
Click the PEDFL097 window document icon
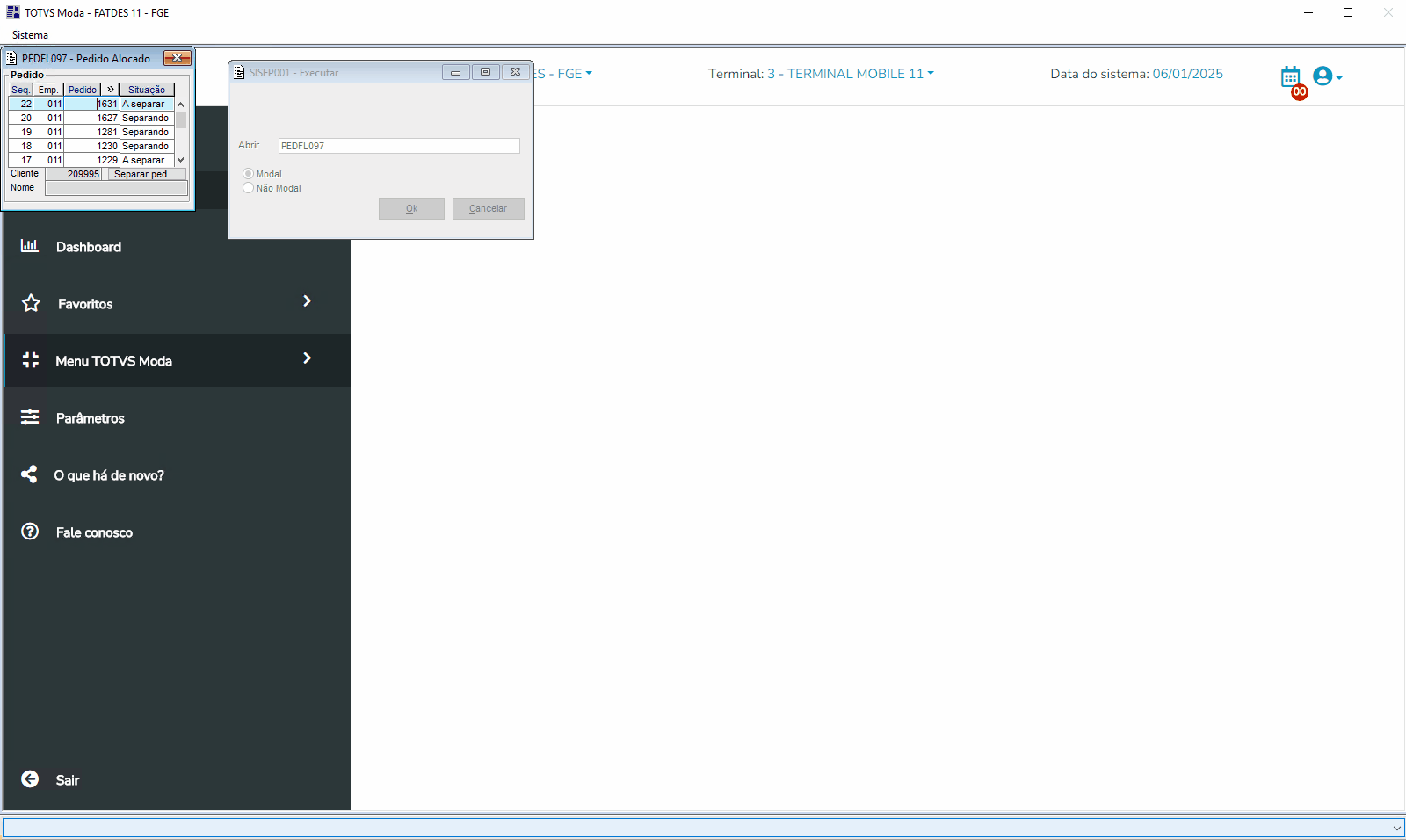[x=11, y=58]
